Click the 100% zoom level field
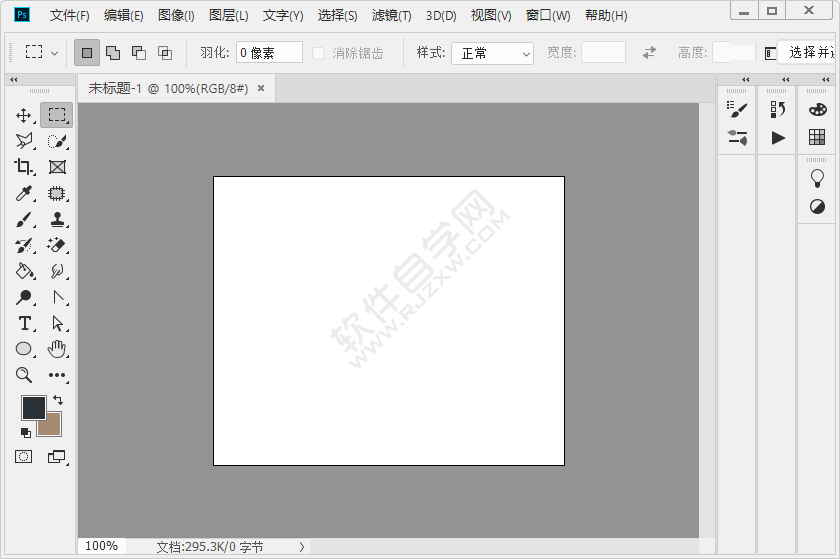Screen dimensions: 840x559 [x=101, y=546]
